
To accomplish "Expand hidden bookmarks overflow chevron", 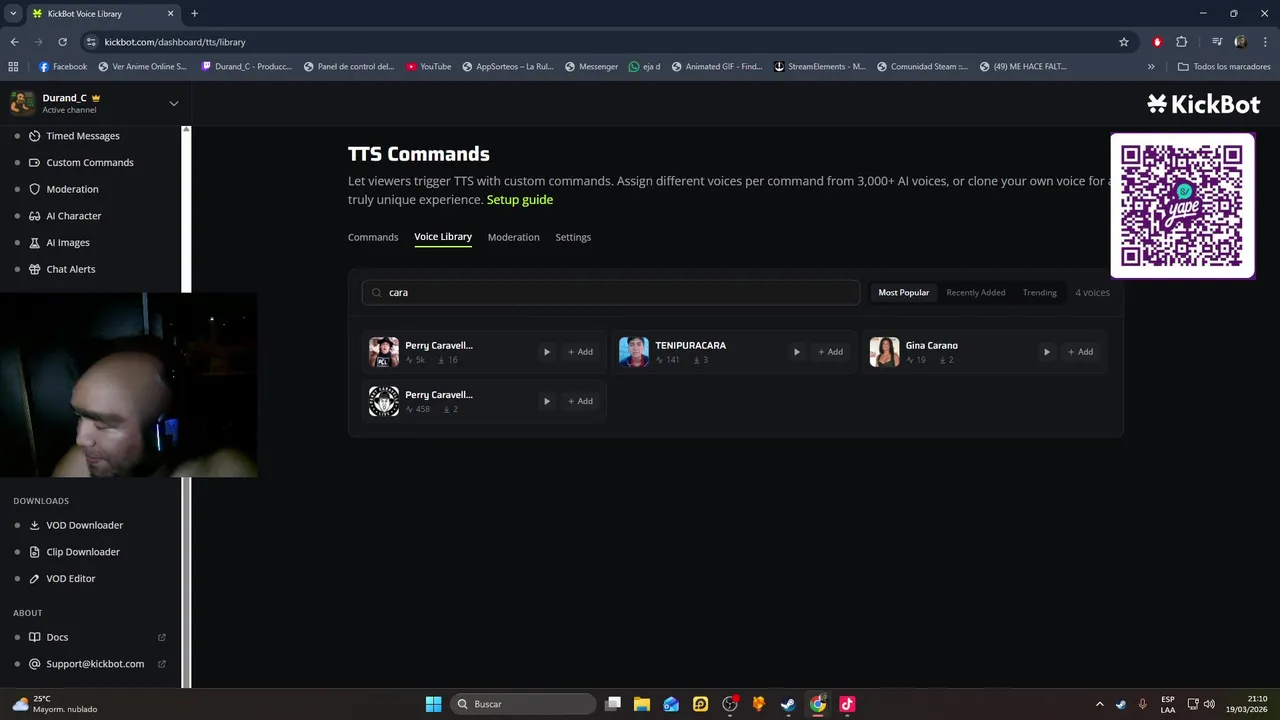I will (1151, 67).
